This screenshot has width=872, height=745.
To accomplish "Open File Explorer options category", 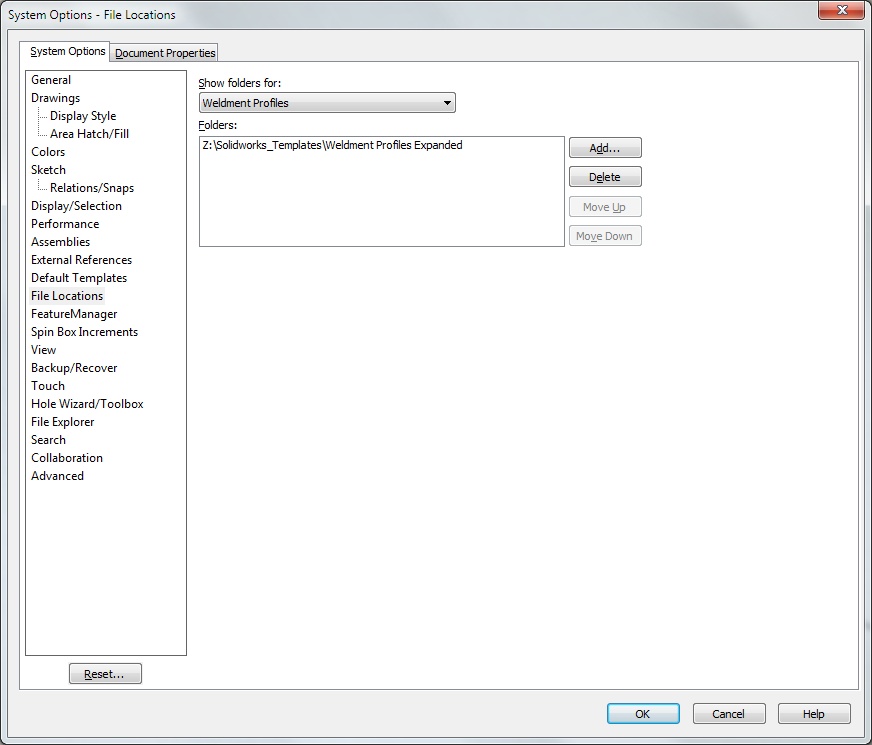I will tap(63, 422).
